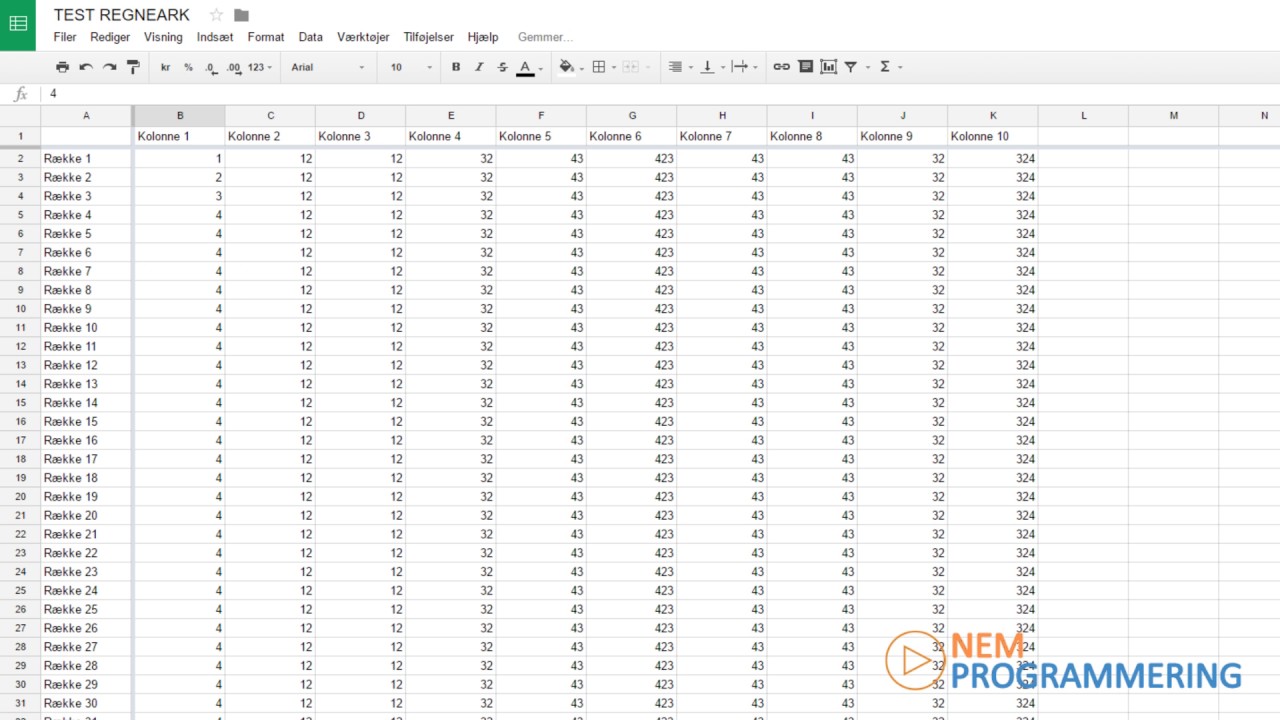Click the 'Række 30' cell
The width and height of the screenshot is (1280, 720).
(86, 703)
